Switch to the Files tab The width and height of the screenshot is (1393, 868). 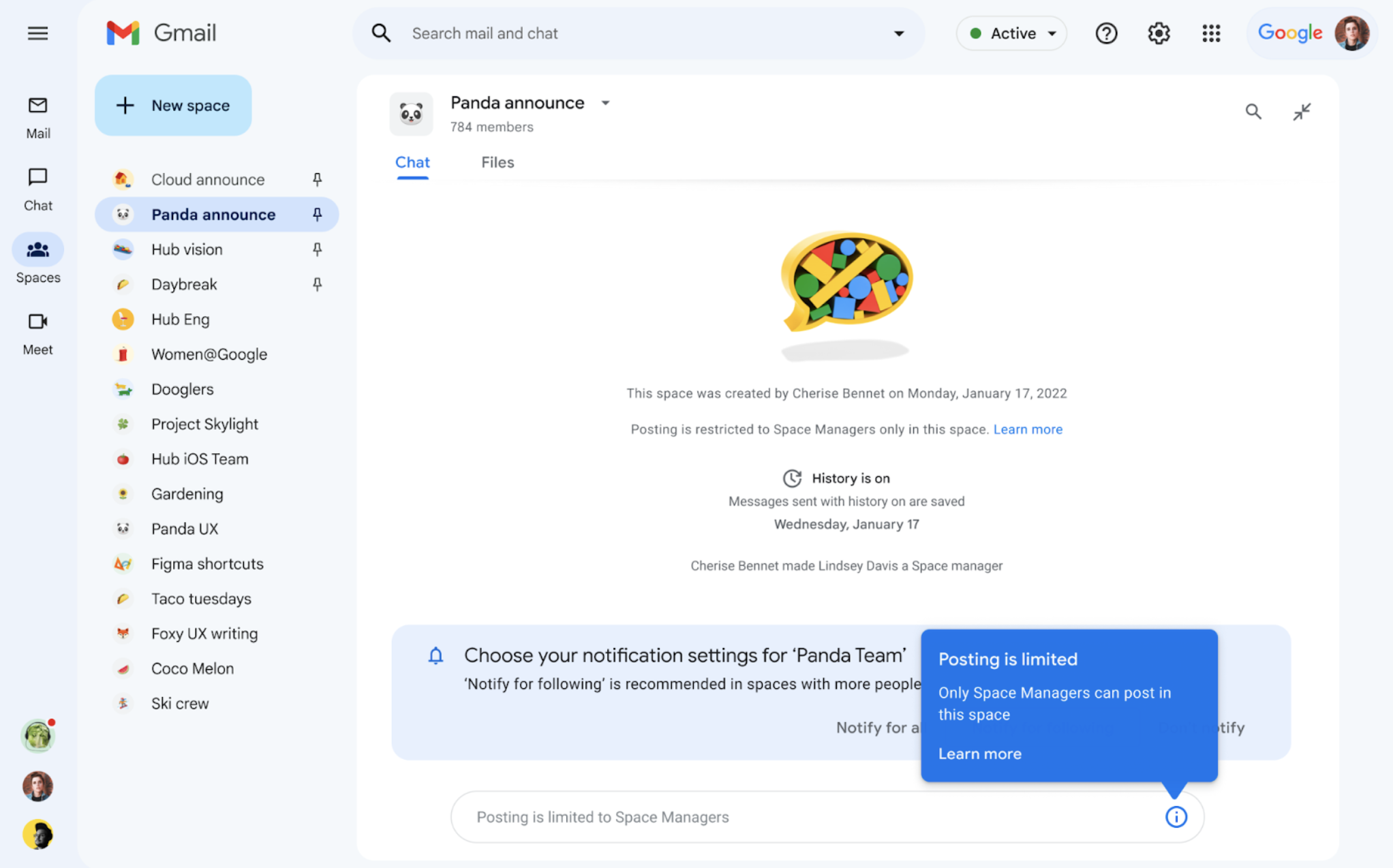click(x=497, y=162)
